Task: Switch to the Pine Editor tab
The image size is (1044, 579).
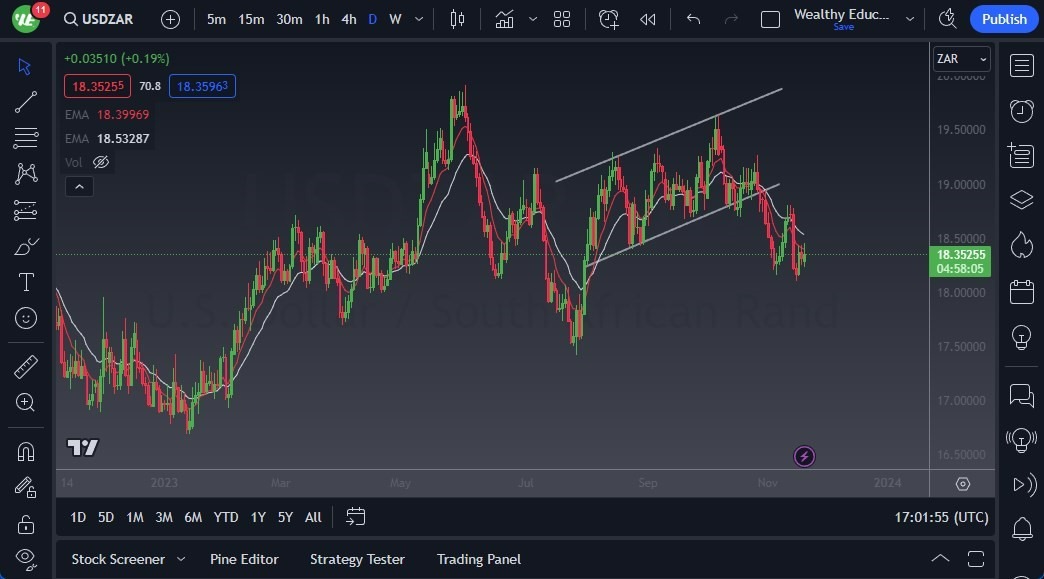Action: 244,559
